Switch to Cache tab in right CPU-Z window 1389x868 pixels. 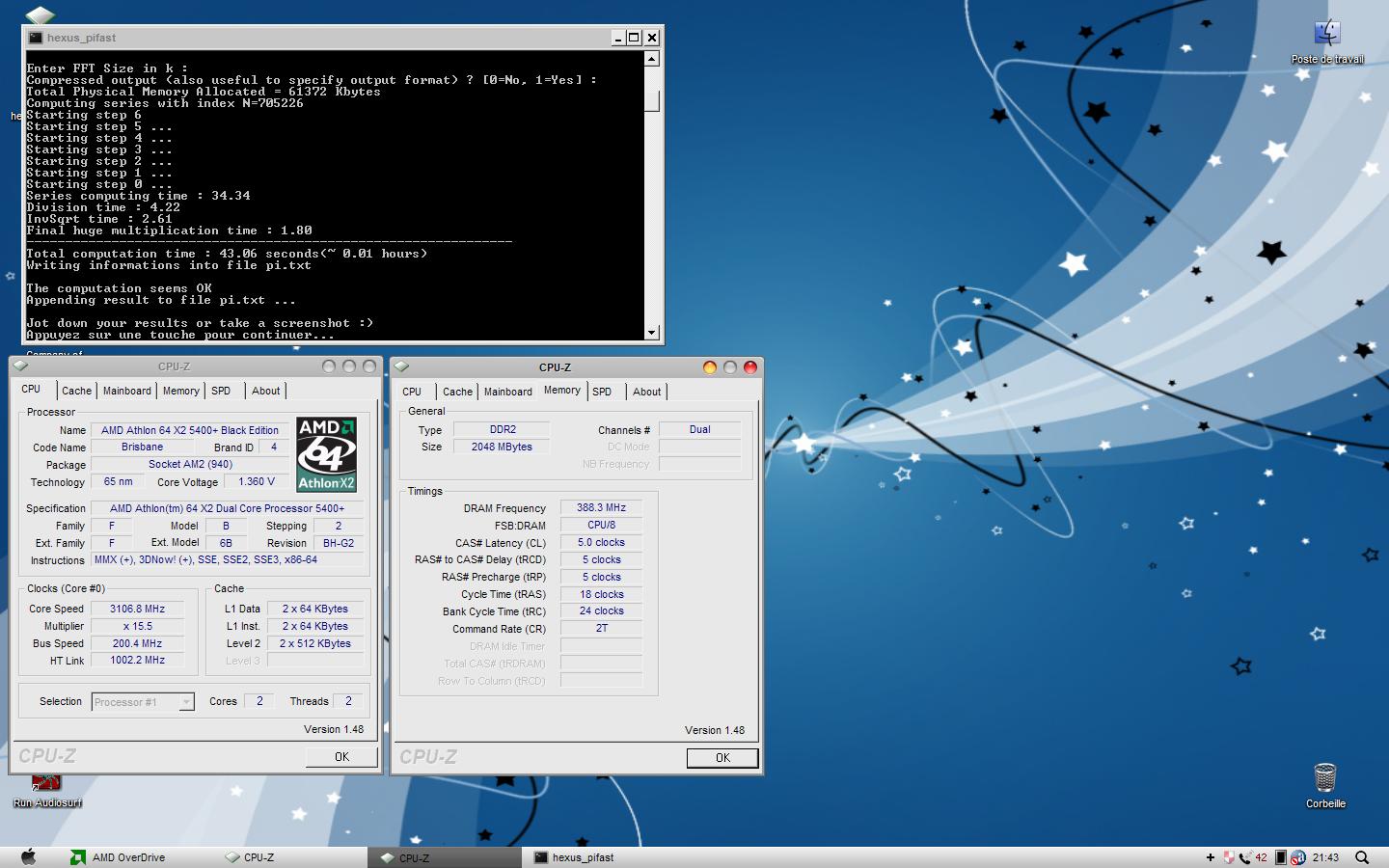click(x=458, y=392)
